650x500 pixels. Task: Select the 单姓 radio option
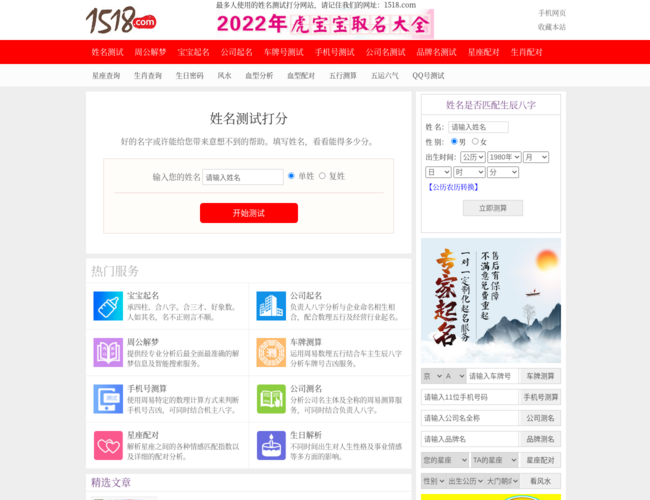click(291, 176)
